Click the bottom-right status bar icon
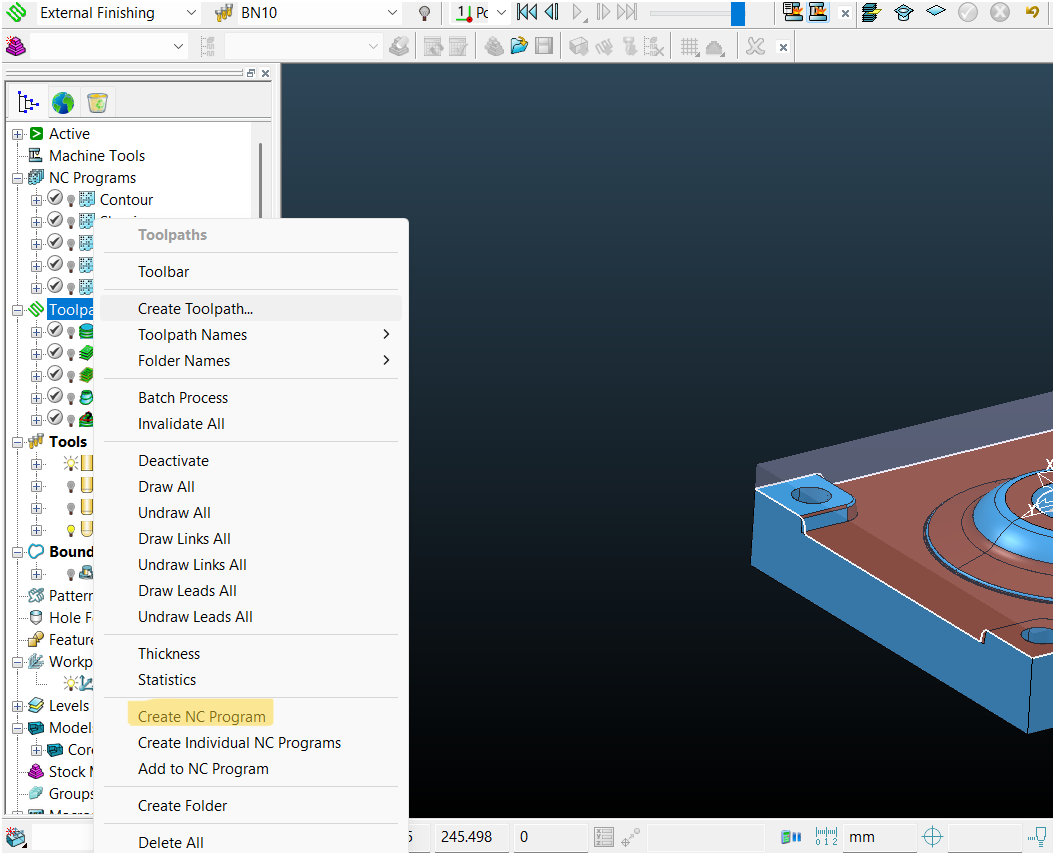The image size is (1055, 855). [1038, 837]
